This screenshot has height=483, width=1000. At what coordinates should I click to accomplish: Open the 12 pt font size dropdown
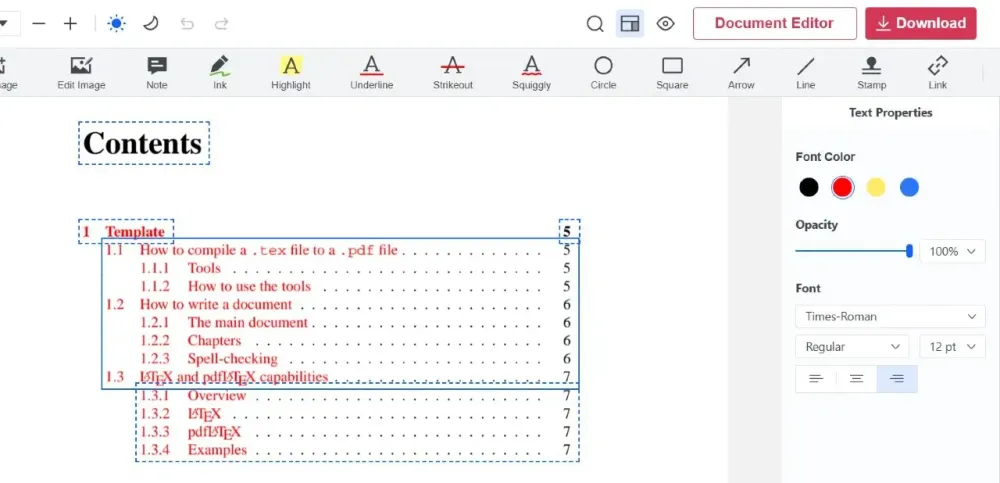point(952,347)
